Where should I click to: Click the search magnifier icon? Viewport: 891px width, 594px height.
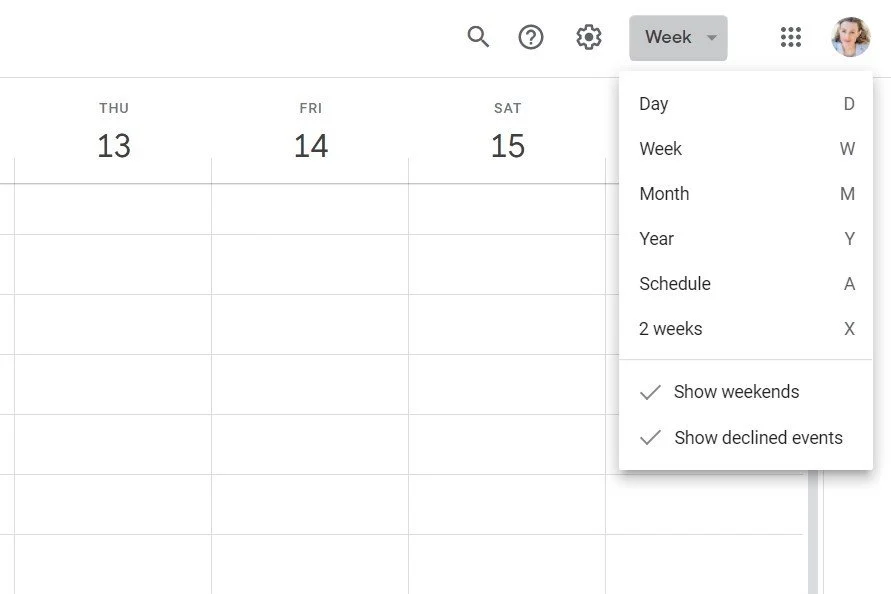coord(478,37)
